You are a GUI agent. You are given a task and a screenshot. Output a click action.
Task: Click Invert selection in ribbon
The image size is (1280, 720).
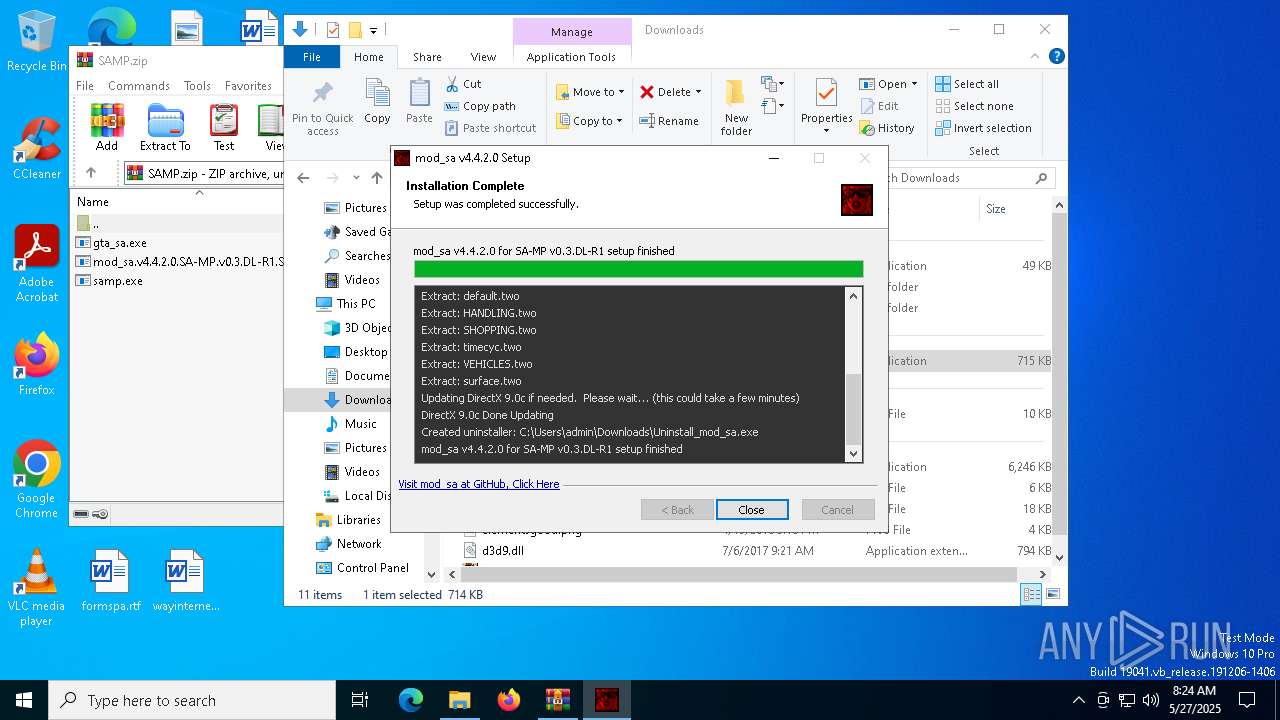click(x=983, y=128)
